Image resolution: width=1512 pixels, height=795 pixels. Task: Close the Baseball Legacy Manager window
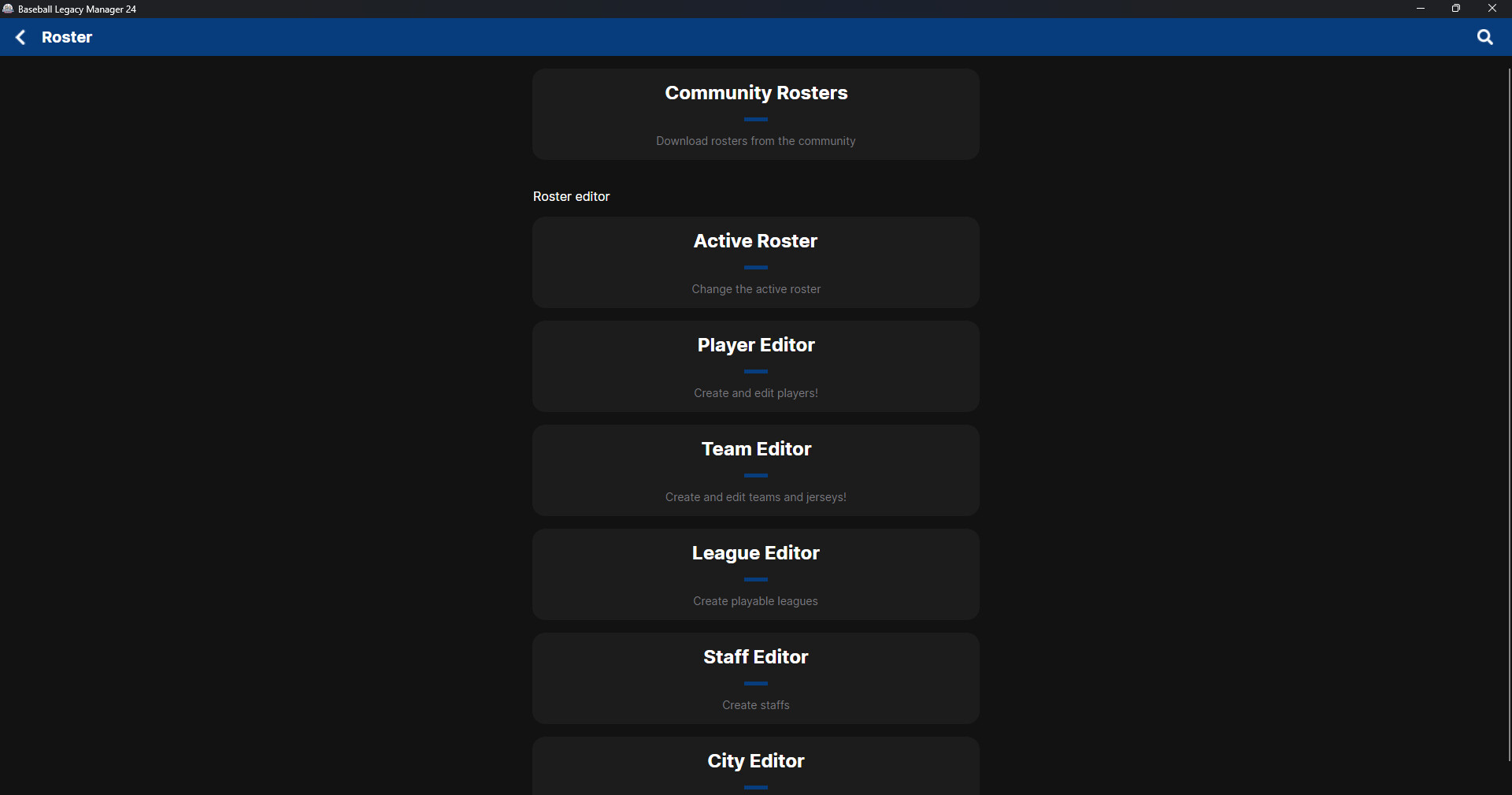(1492, 9)
